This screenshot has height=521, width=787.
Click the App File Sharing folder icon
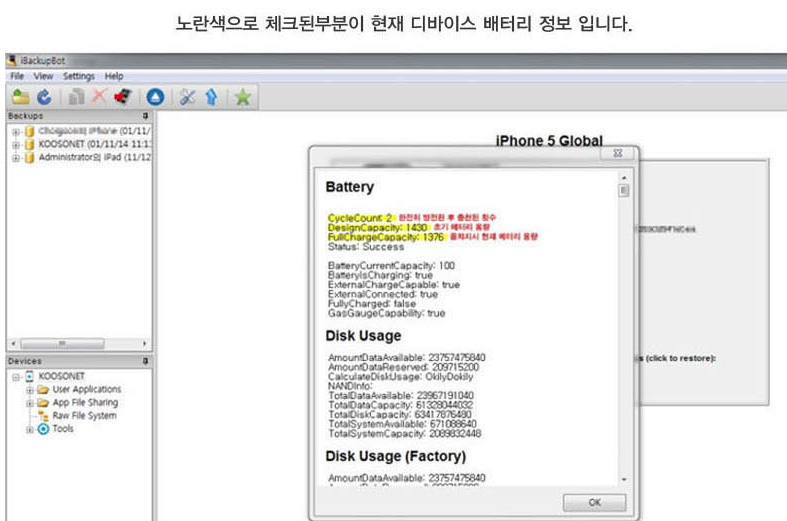(43, 403)
